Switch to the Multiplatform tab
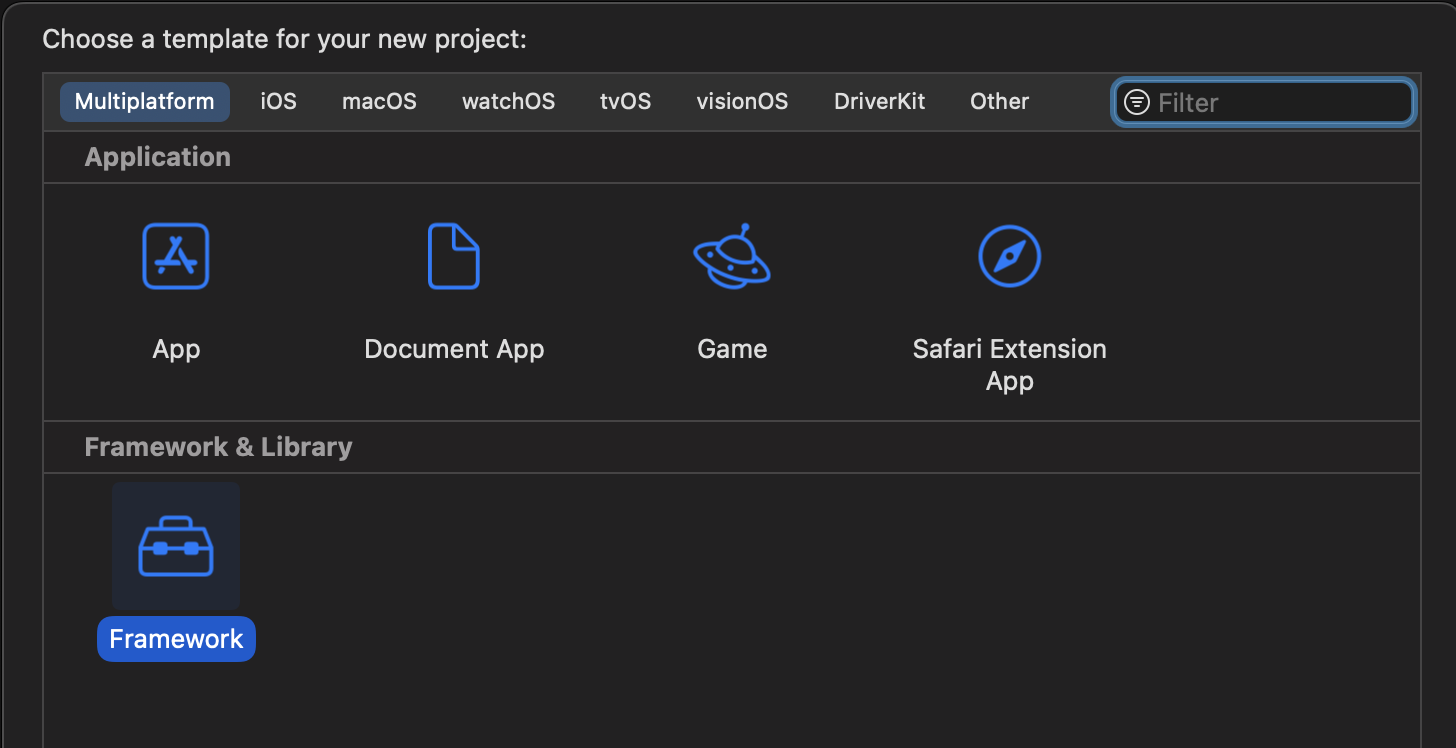Viewport: 1456px width, 748px height. [x=145, y=102]
